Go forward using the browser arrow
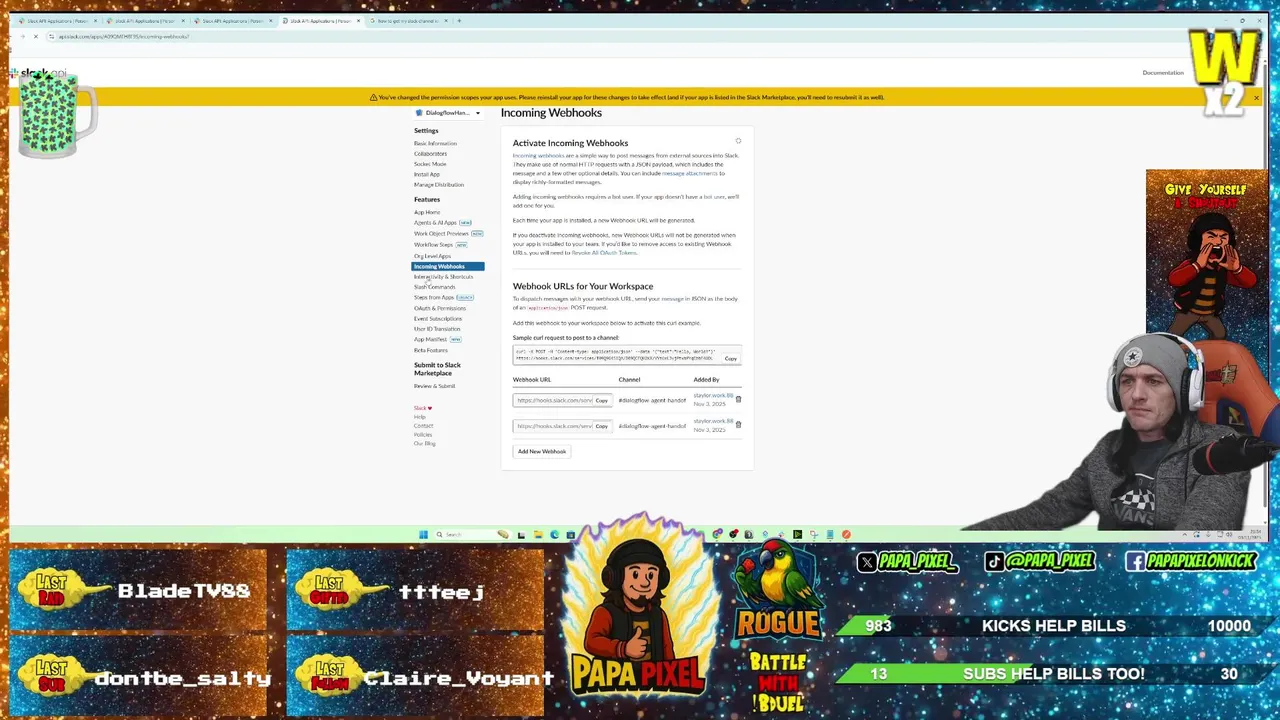This screenshot has height=720, width=1280. 22,36
